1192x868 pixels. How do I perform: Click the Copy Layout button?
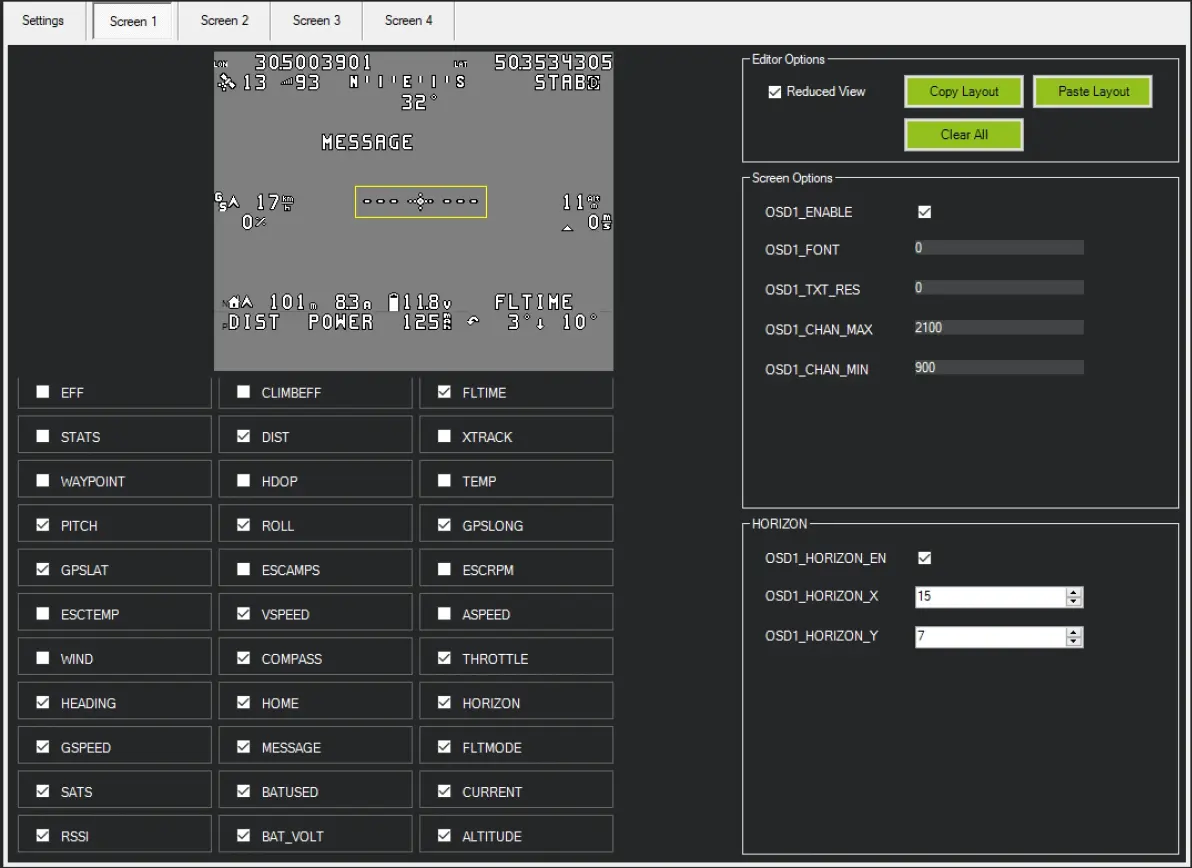(x=963, y=91)
